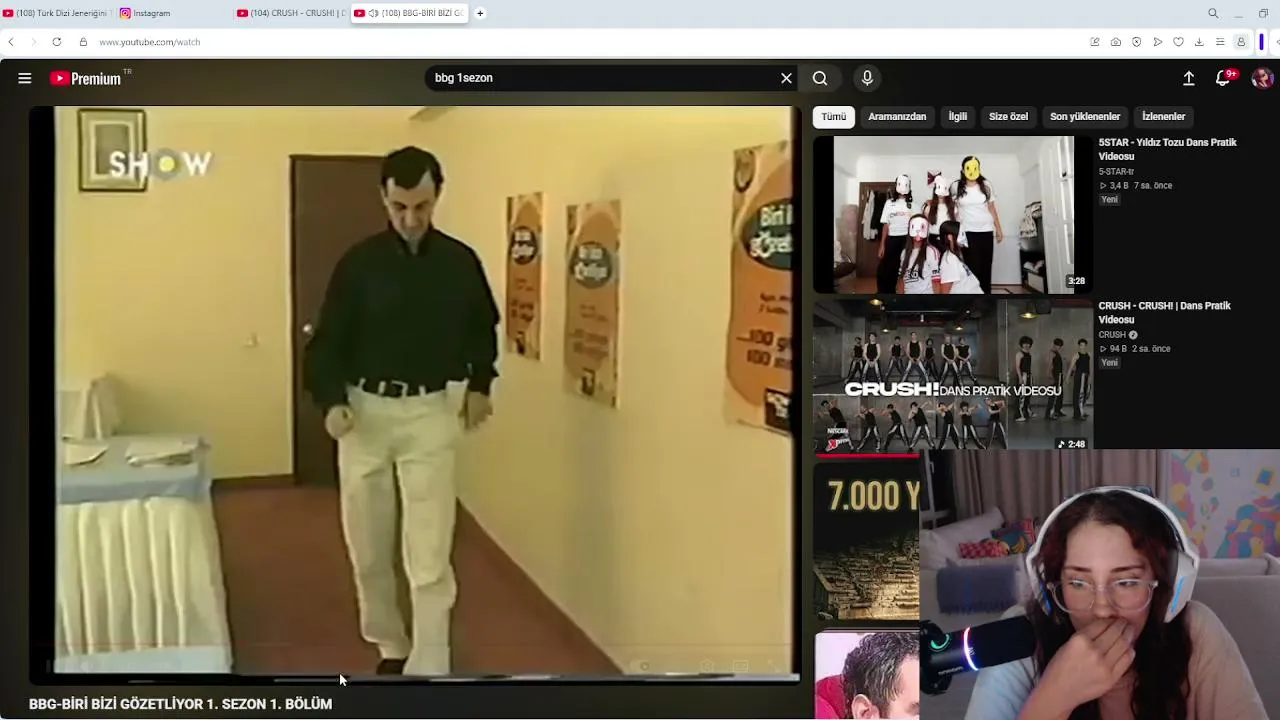
Task: Open the upload/create video icon
Action: 1189,78
